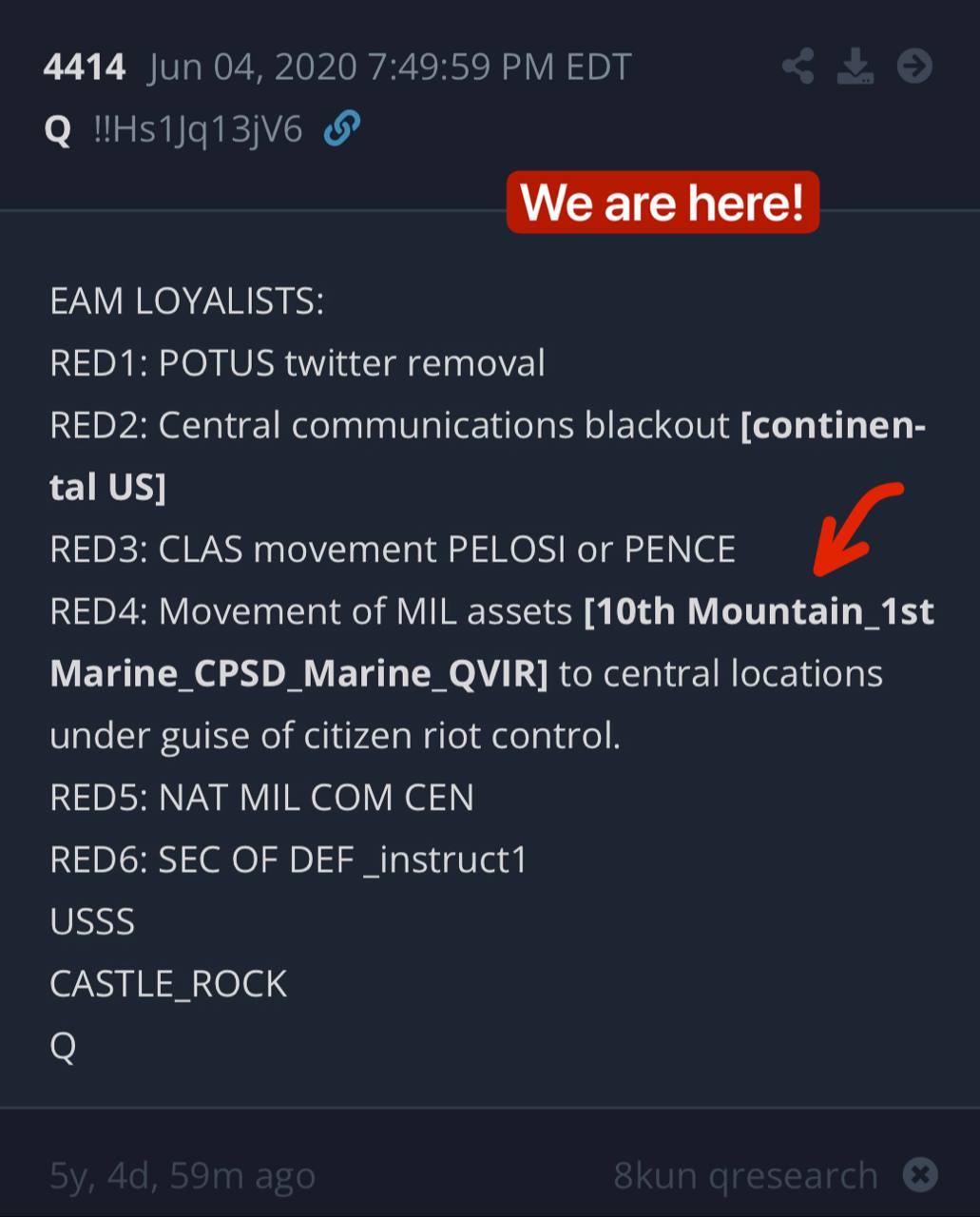
Task: Select the bold Q author name
Action: tap(58, 129)
